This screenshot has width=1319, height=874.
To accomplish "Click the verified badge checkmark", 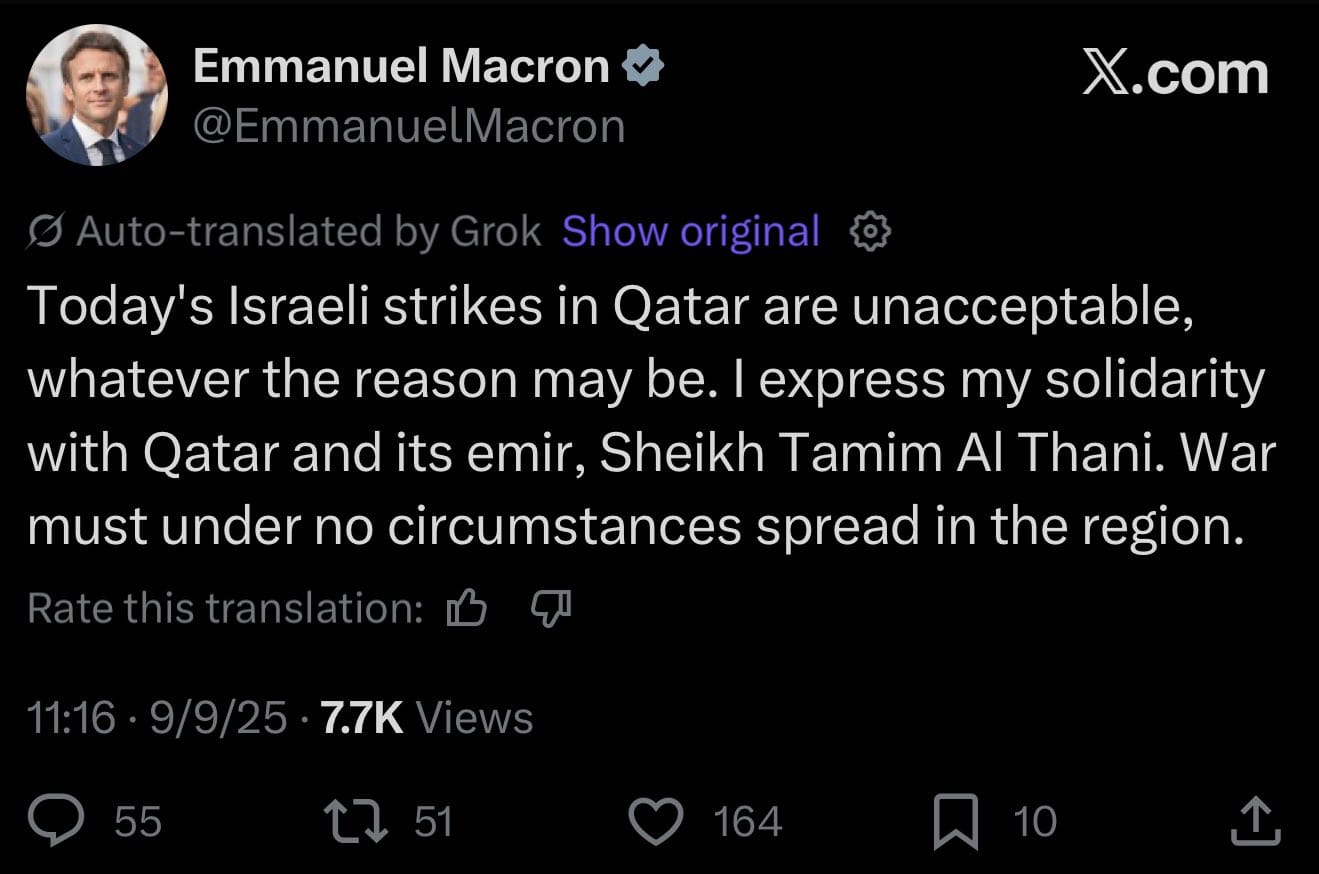I will tap(644, 67).
